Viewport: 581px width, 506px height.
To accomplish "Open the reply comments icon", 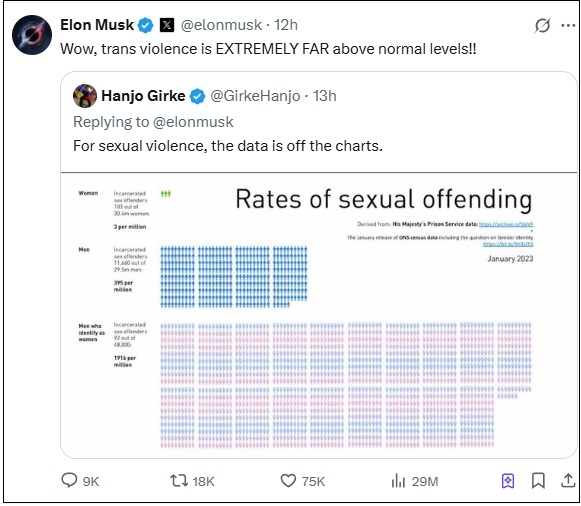I will tap(69, 480).
